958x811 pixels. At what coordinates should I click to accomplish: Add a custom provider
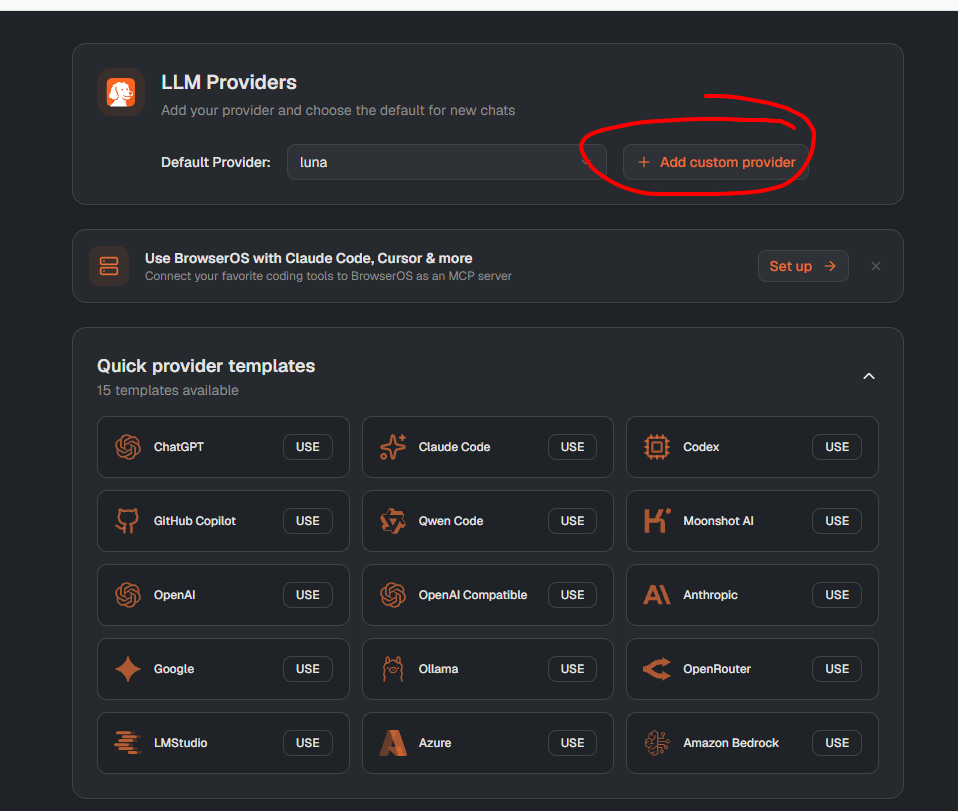click(x=715, y=162)
